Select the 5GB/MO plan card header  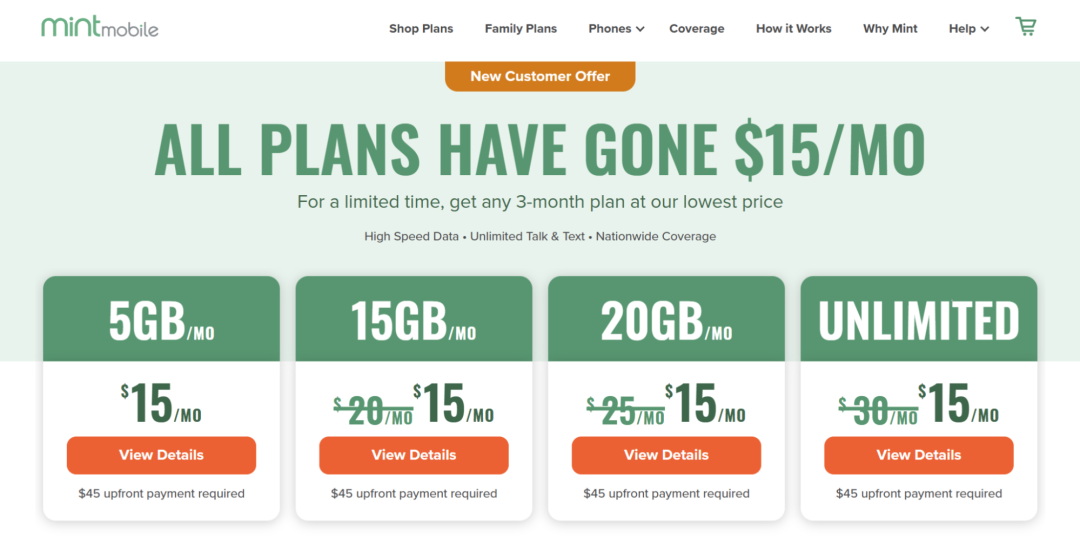(161, 319)
